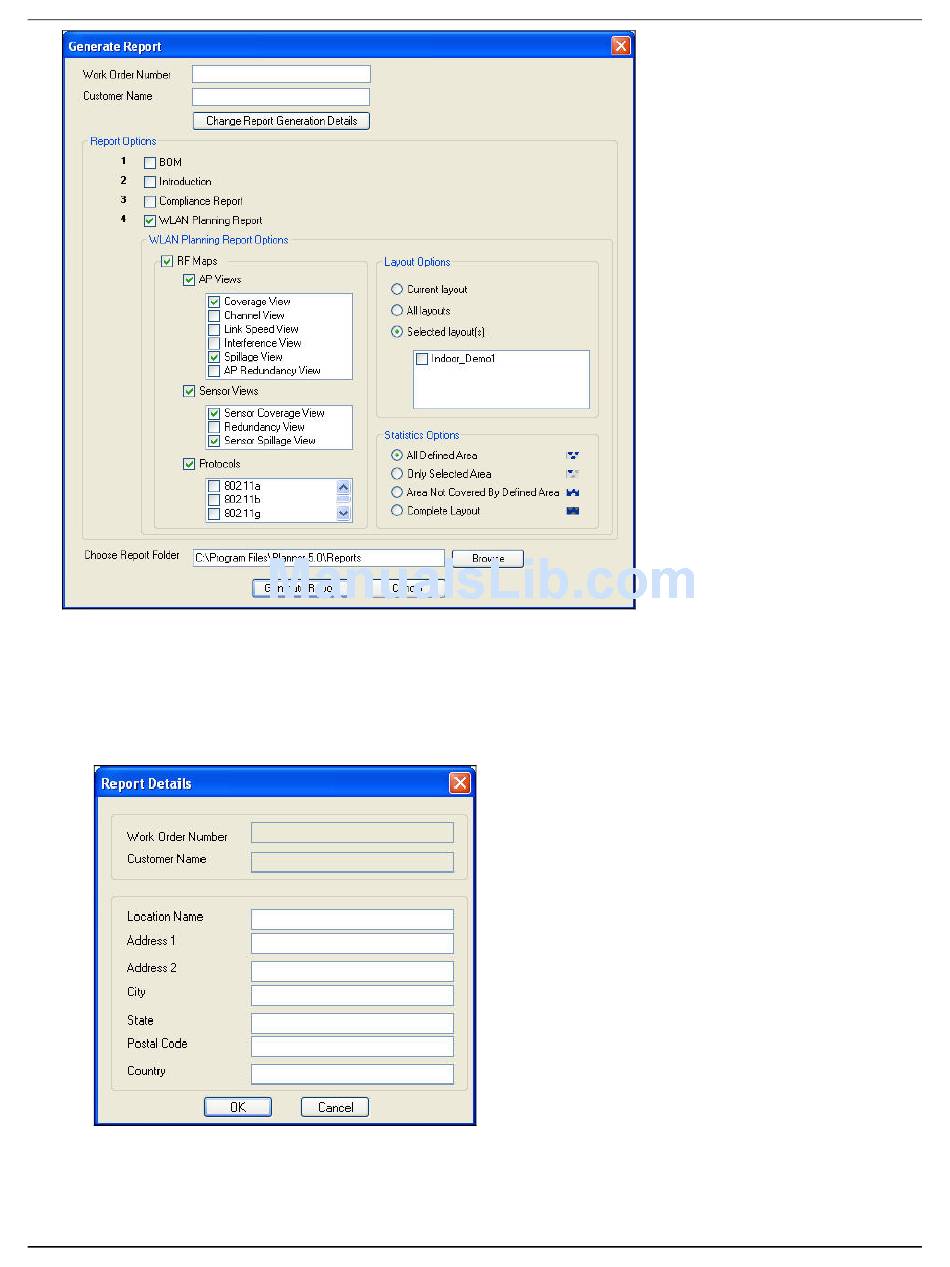Focus Work Order Number field in Generate Report
This screenshot has height=1267, width=950.
tap(281, 74)
